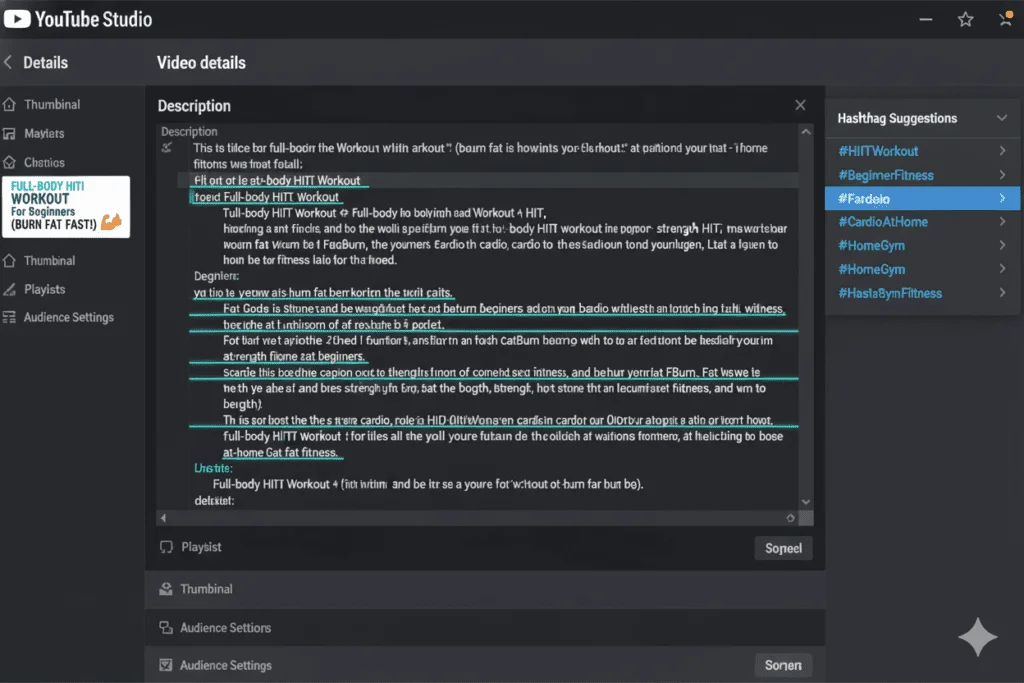Select the highlighted #Fardeio hashtag
1024x683 pixels.
[864, 199]
